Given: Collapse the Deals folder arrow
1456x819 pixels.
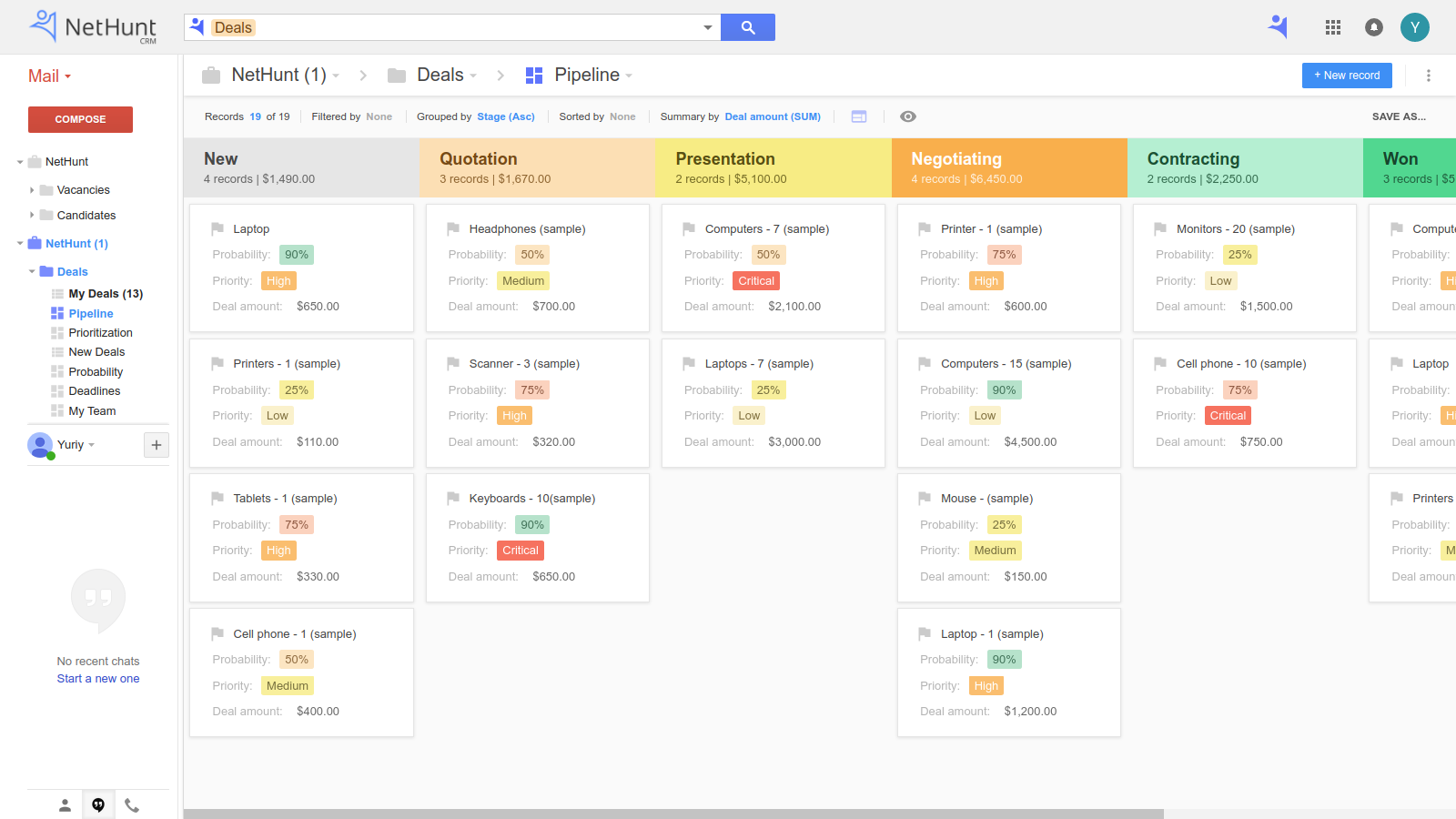Looking at the screenshot, I should click(32, 271).
